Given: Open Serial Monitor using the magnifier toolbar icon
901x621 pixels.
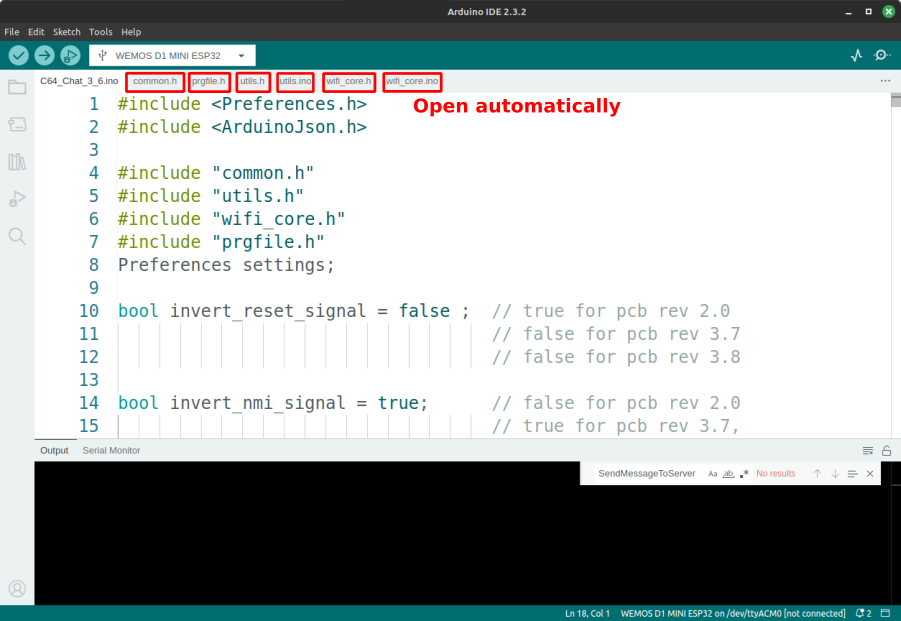Looking at the screenshot, I should pos(882,55).
